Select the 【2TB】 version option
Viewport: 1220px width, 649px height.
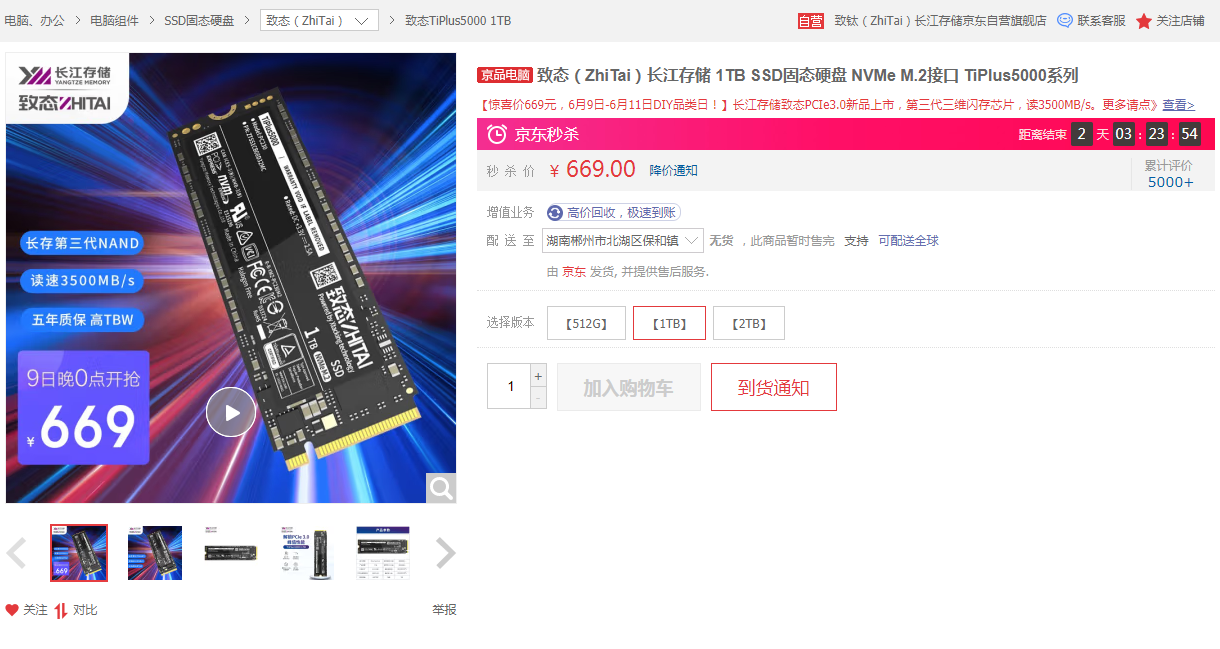(749, 323)
